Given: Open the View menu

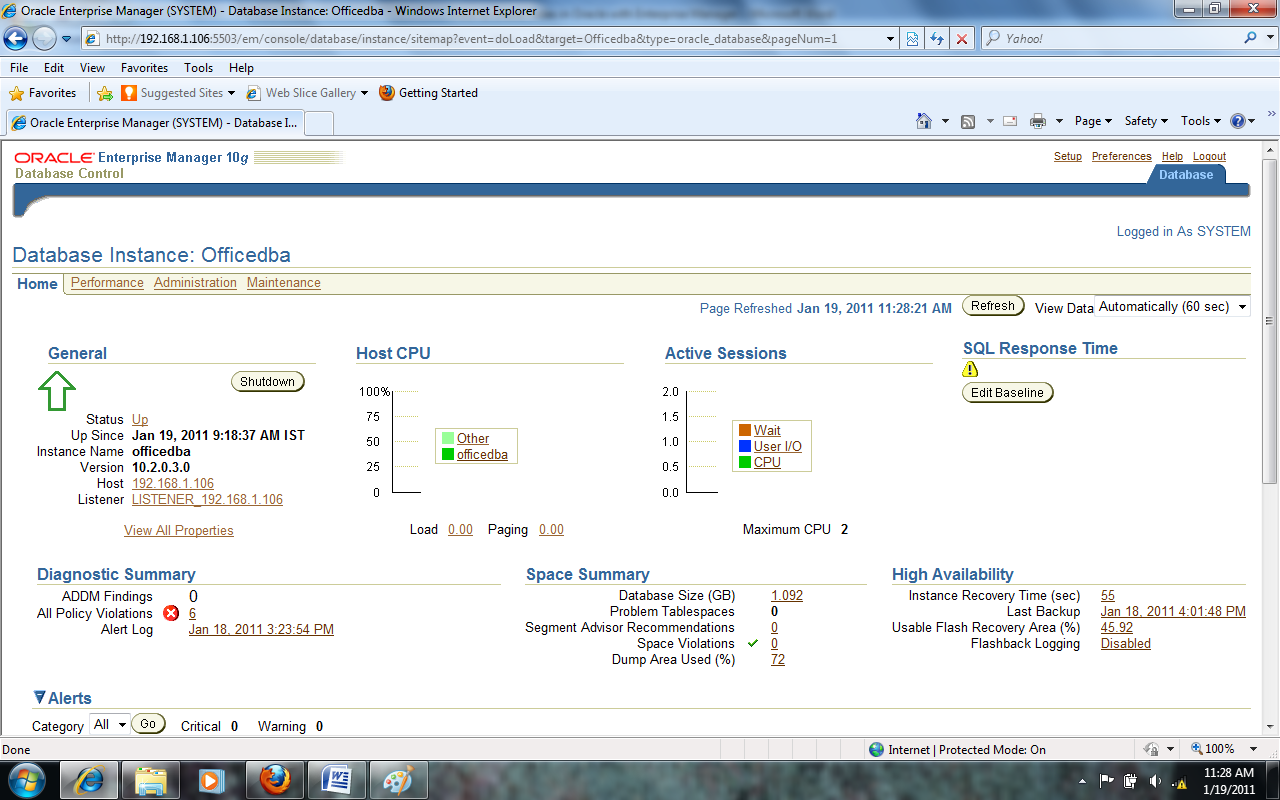Looking at the screenshot, I should coord(92,68).
